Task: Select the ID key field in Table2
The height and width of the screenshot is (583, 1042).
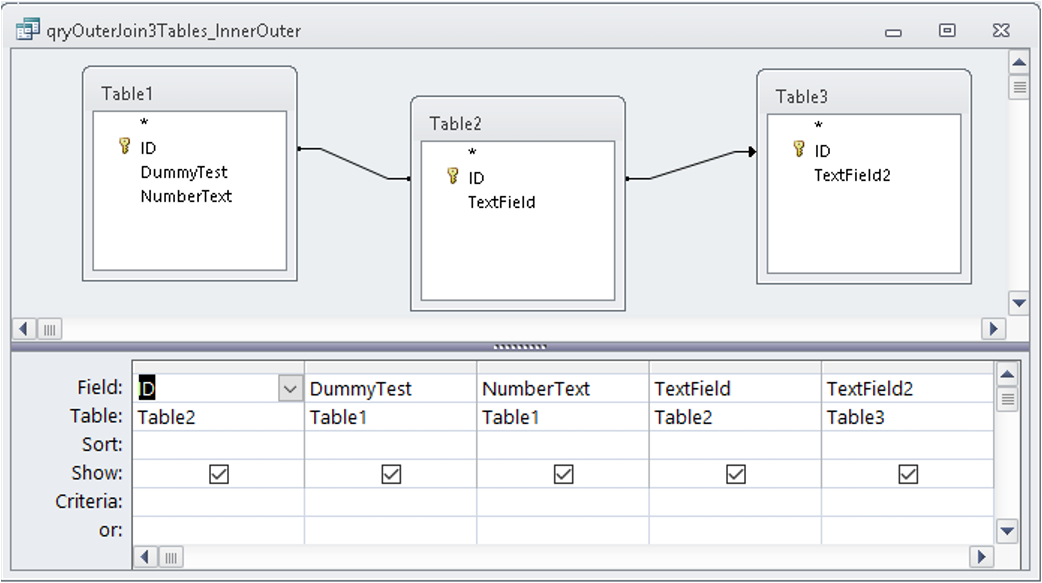Action: tap(476, 177)
